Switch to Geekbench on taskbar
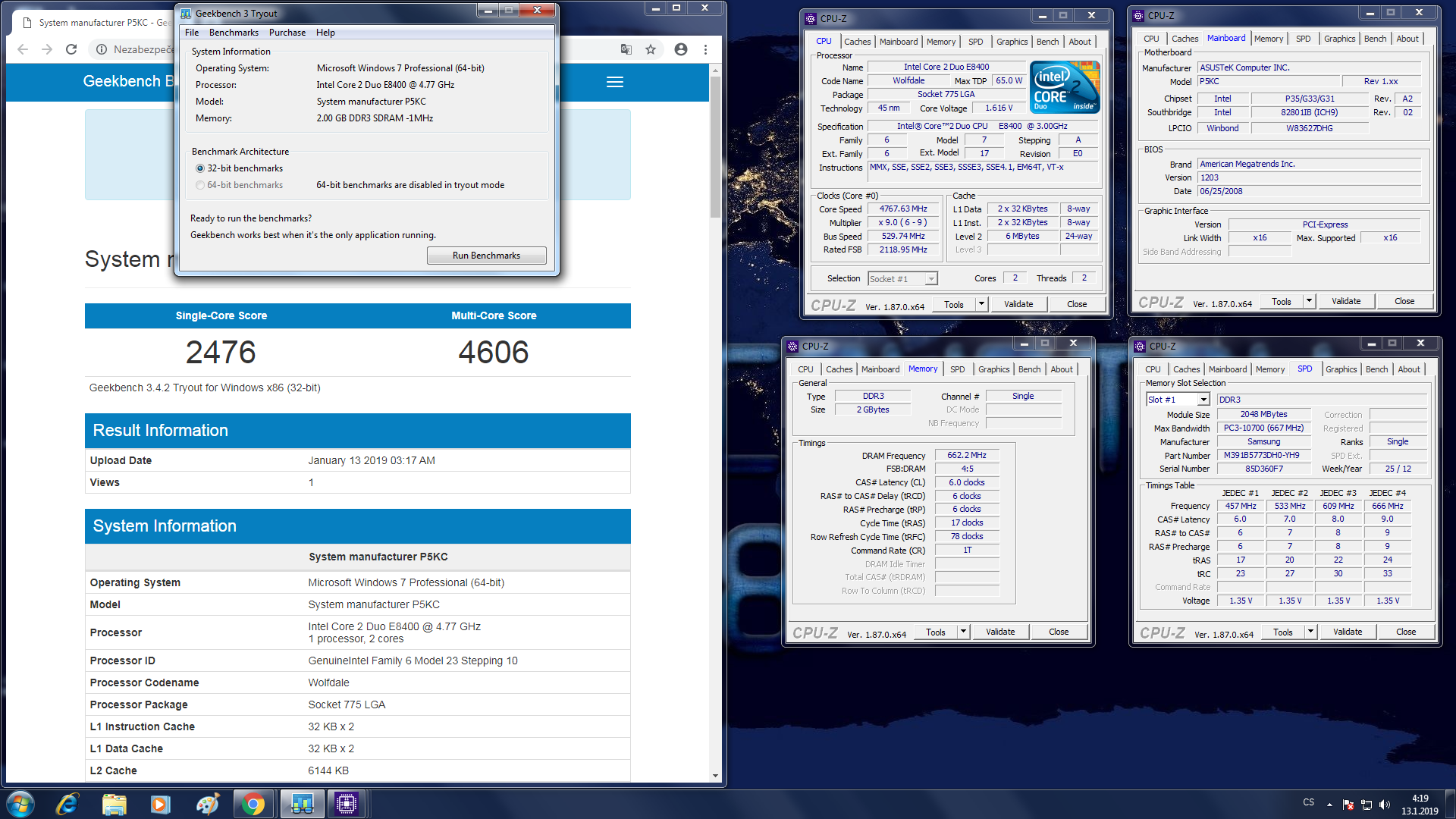Image resolution: width=1456 pixels, height=819 pixels. click(302, 804)
